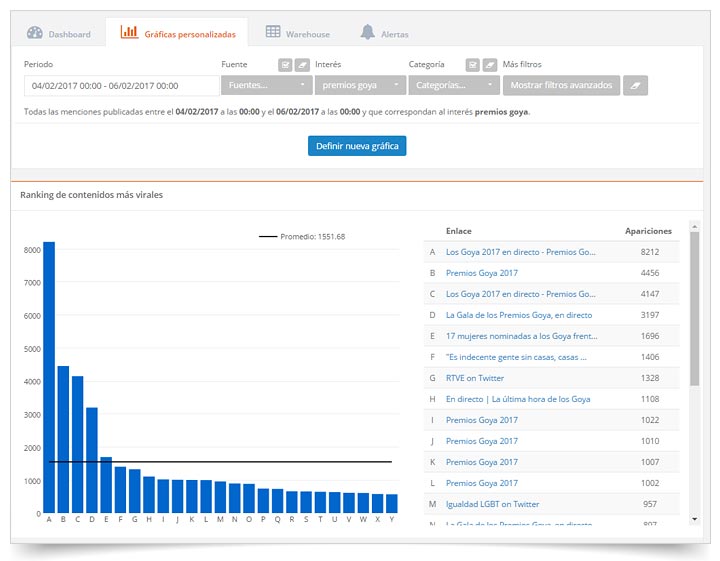
Task: Click the Apariciones column header
Action: [648, 231]
